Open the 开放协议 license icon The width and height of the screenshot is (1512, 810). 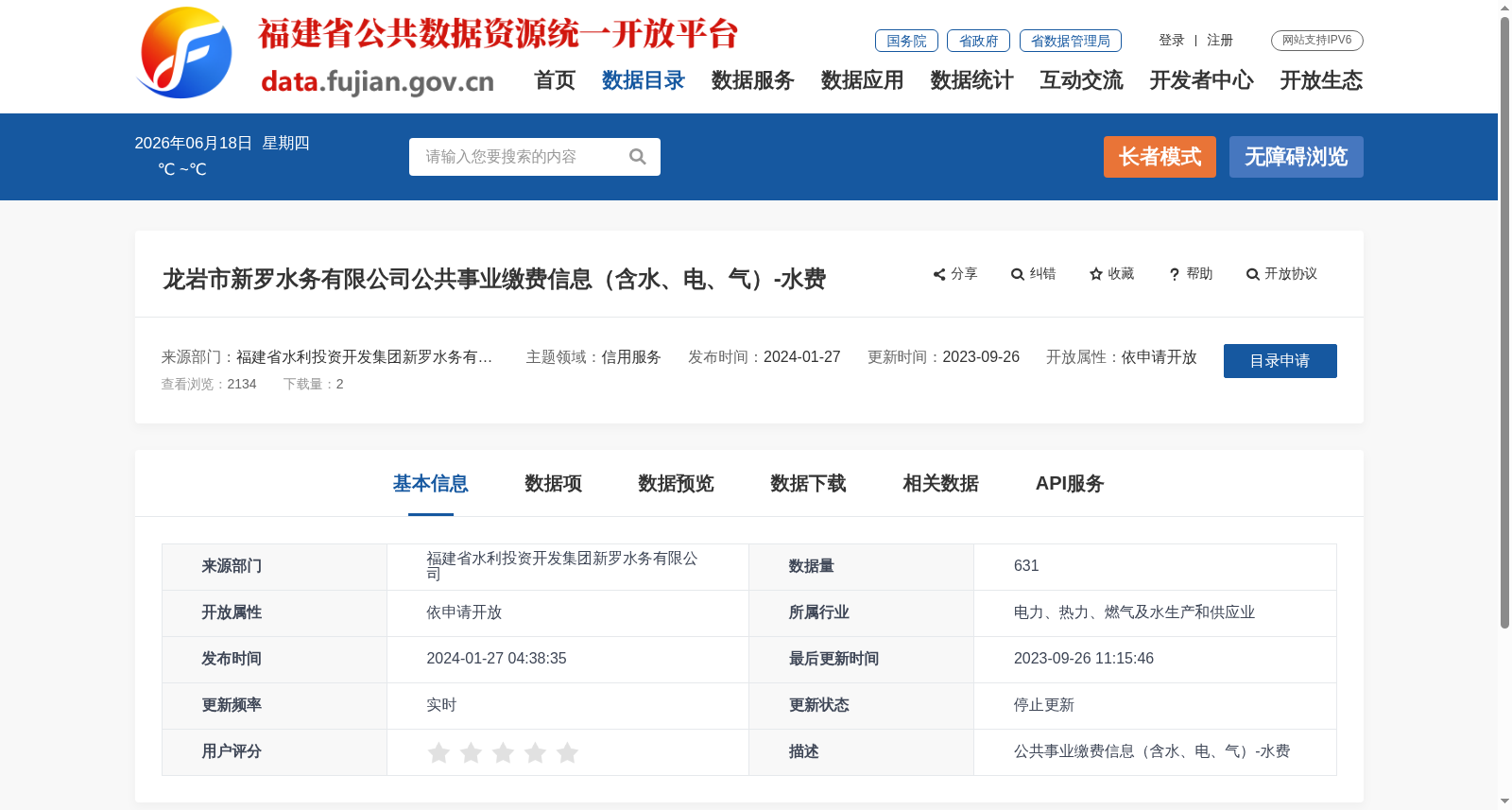(x=1253, y=274)
